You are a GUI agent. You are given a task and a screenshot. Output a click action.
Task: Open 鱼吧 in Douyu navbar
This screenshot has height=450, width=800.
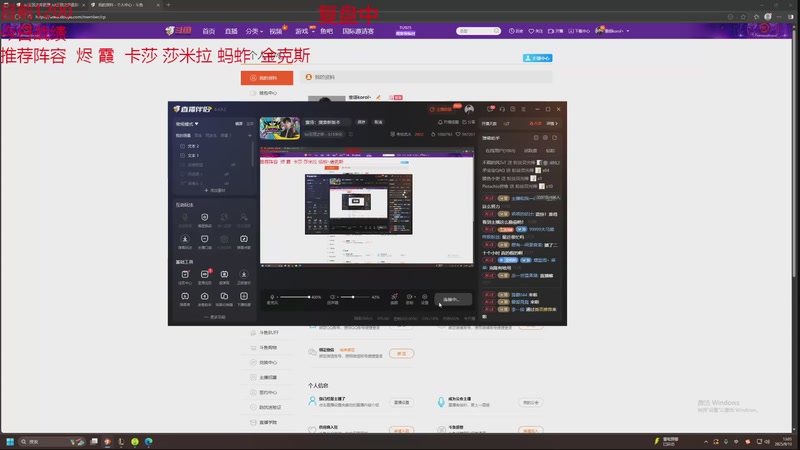[327, 31]
